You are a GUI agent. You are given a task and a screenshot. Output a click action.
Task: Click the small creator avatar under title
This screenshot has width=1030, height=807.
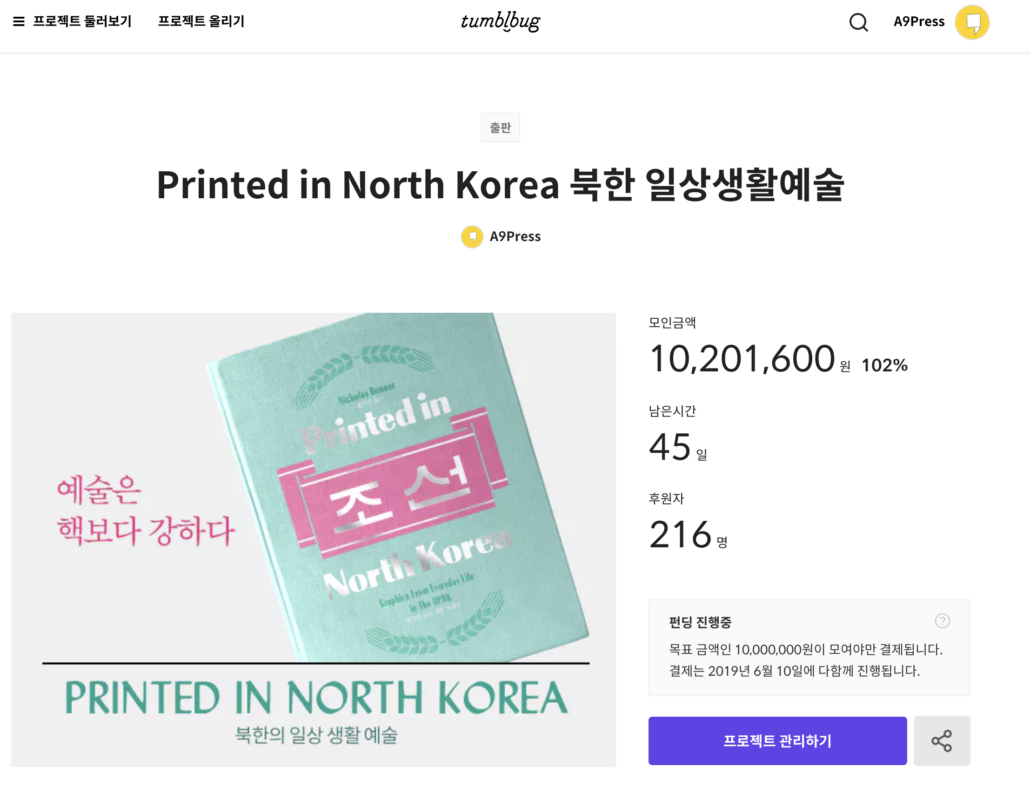[x=472, y=236]
